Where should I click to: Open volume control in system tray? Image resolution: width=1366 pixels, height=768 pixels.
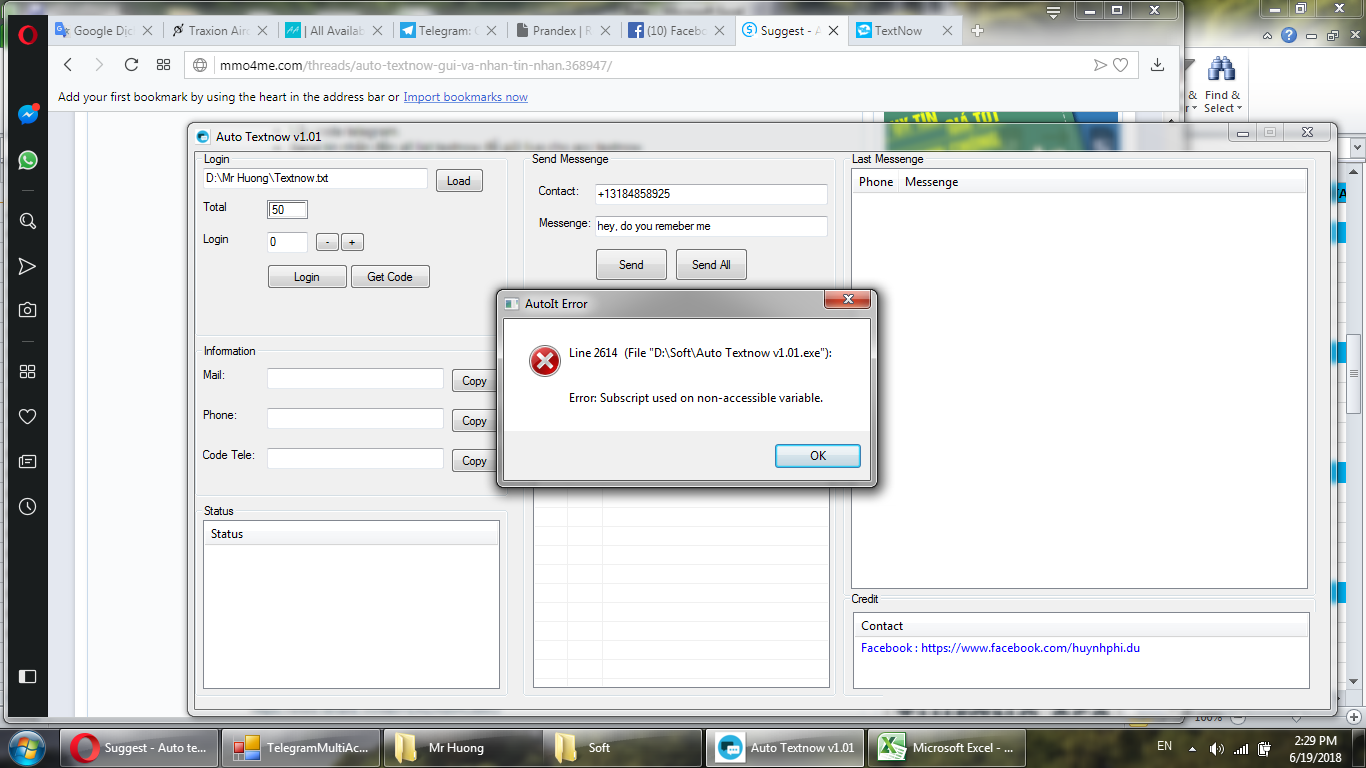[x=1217, y=748]
